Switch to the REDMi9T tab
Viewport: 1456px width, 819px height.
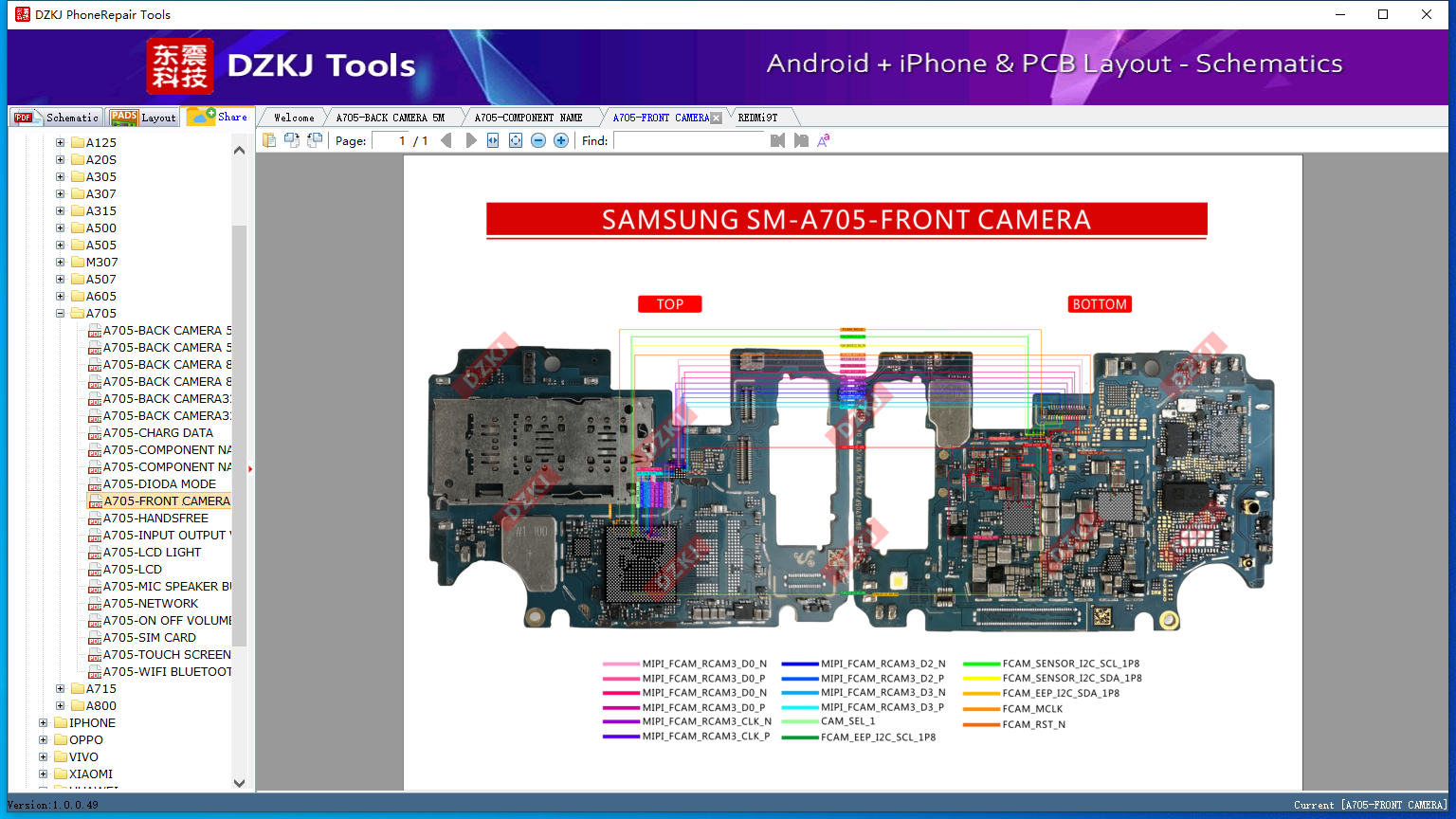(x=758, y=118)
